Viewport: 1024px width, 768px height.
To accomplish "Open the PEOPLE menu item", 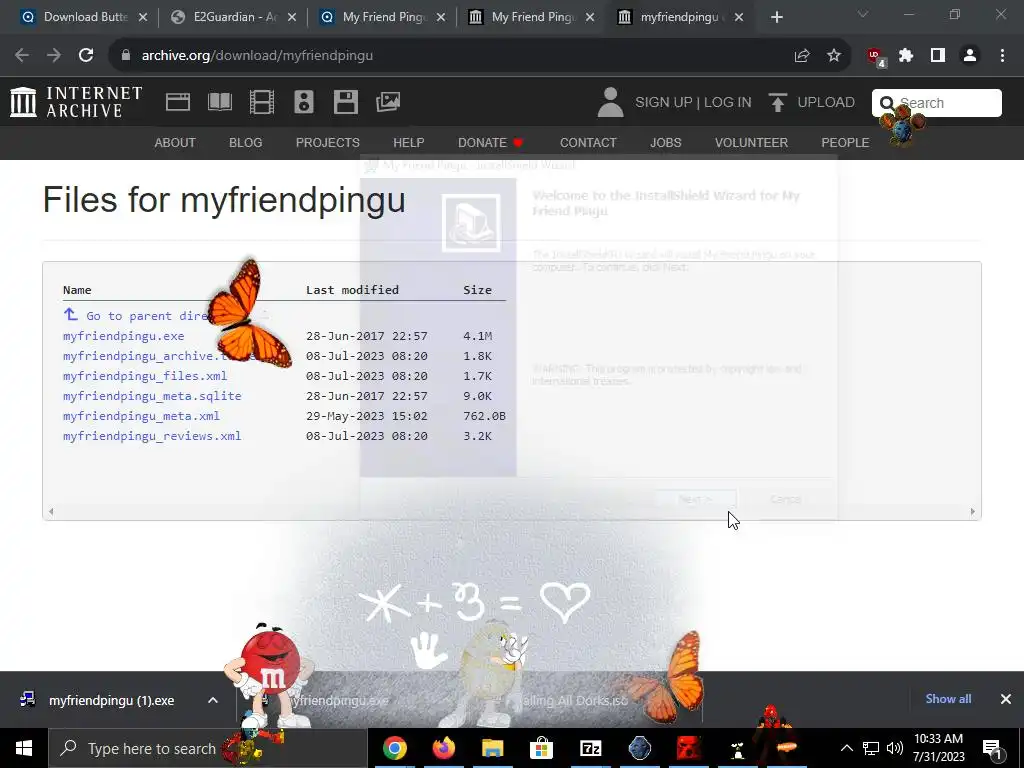I will point(845,142).
